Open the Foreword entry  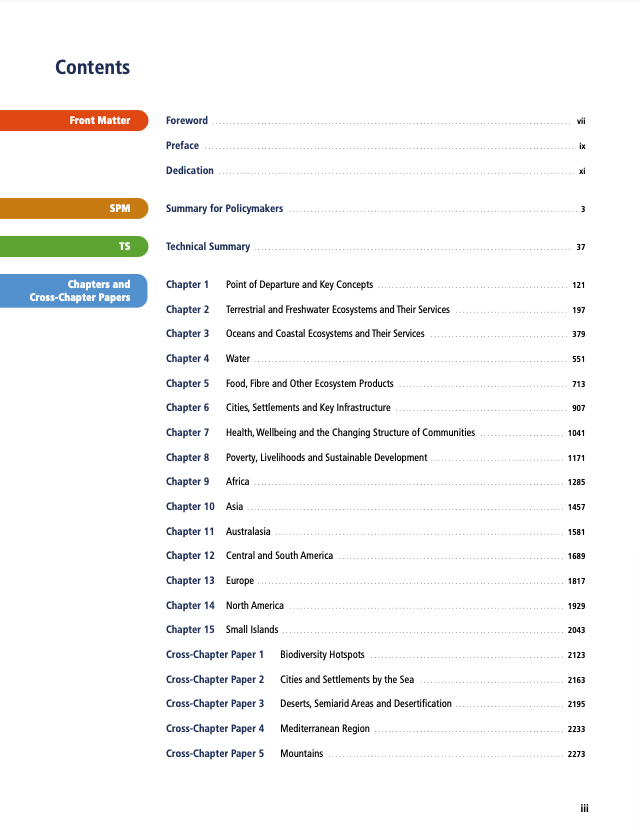tap(187, 121)
